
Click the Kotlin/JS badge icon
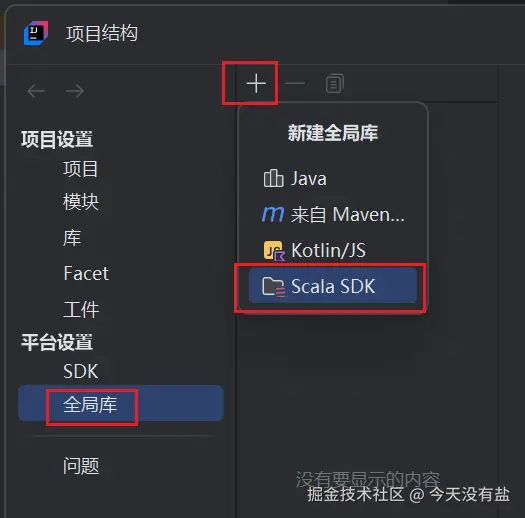[x=274, y=251]
